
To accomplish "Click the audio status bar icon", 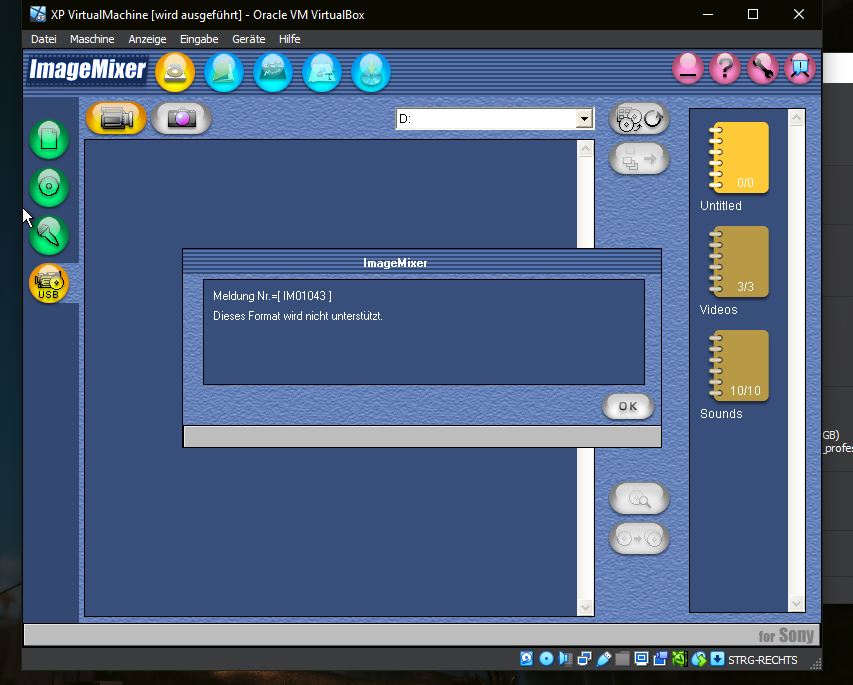I will coord(565,659).
